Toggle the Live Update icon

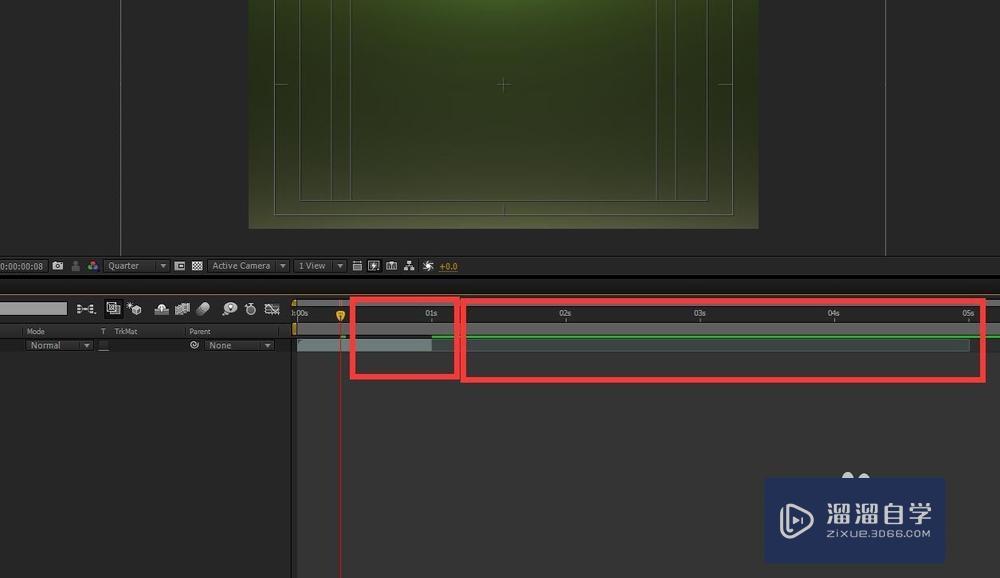[x=113, y=309]
